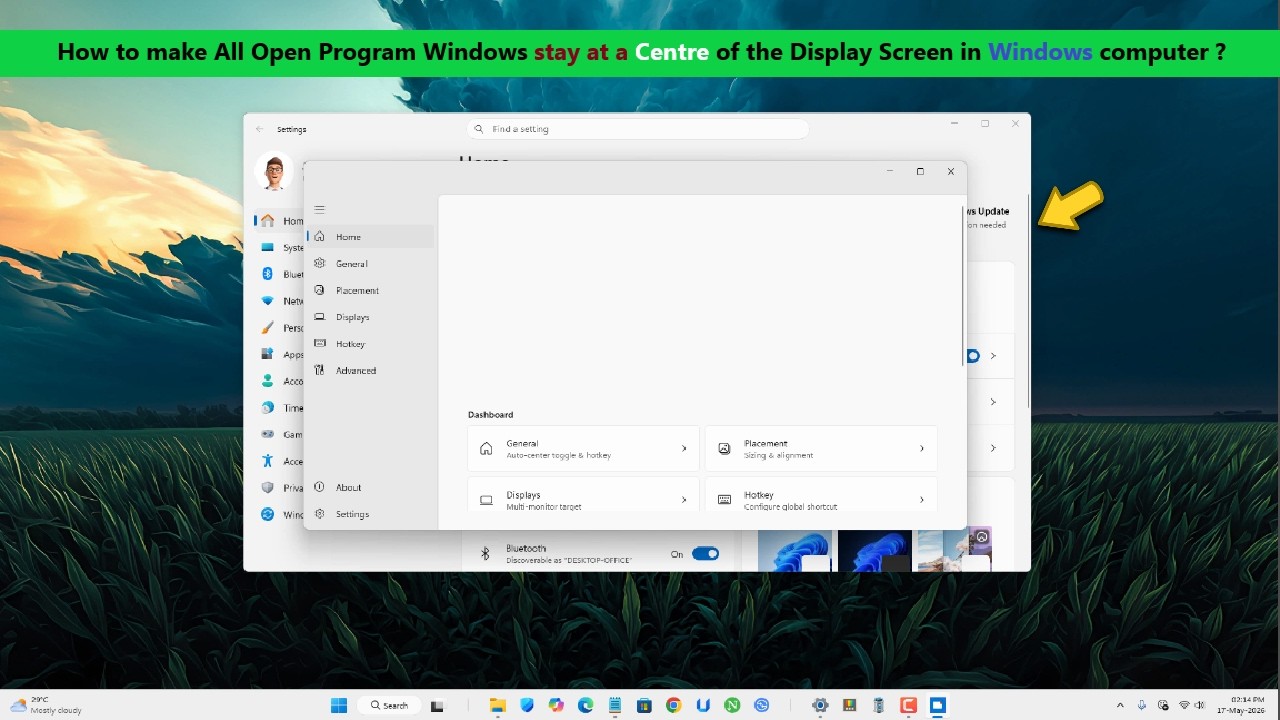Open Apps icon in Settings sidebar
1280x720 pixels.
coord(267,354)
